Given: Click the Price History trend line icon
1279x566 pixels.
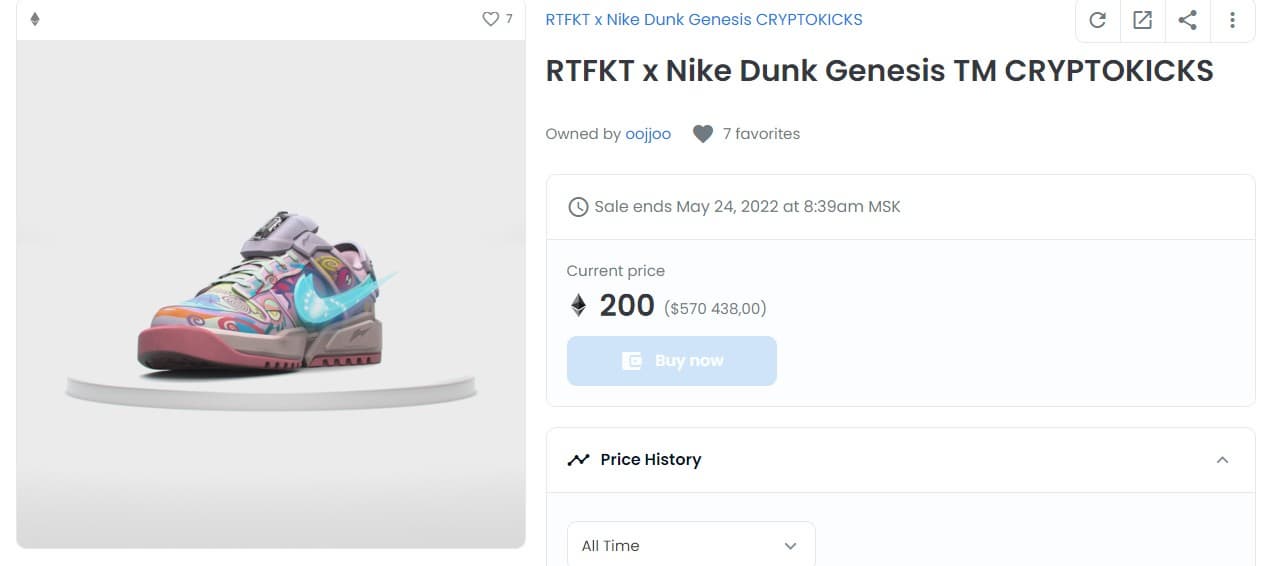Looking at the screenshot, I should tap(578, 460).
